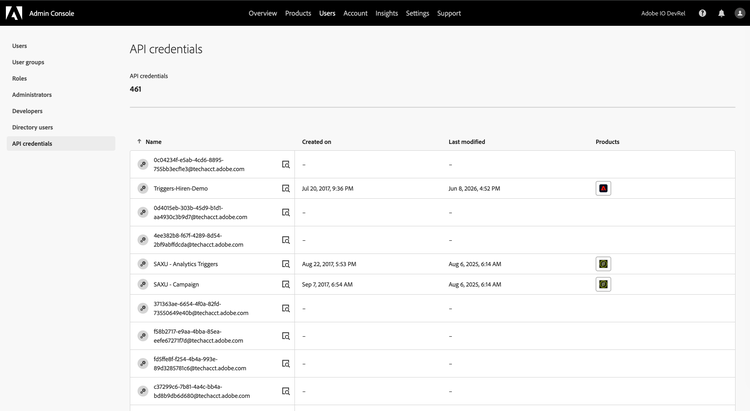Open the Triggers-Hiren-Demo credential name

(181, 189)
